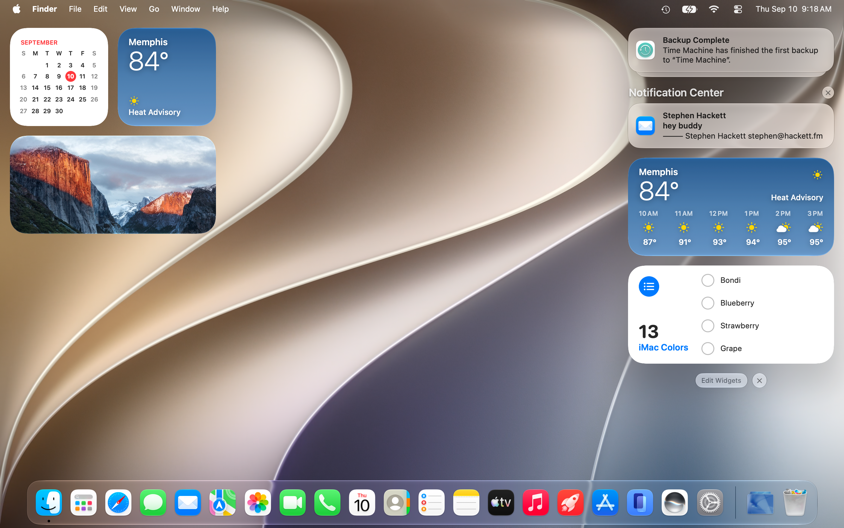Open the Help menu
844x528 pixels.
pos(220,9)
